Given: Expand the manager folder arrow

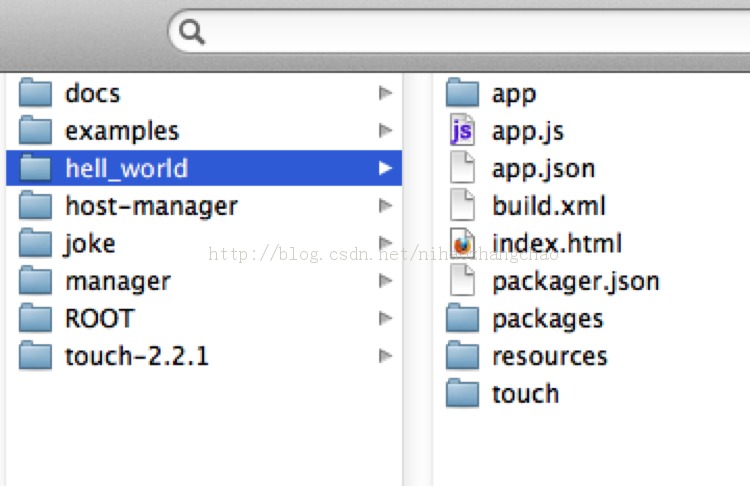Looking at the screenshot, I should pyautogui.click(x=385, y=281).
